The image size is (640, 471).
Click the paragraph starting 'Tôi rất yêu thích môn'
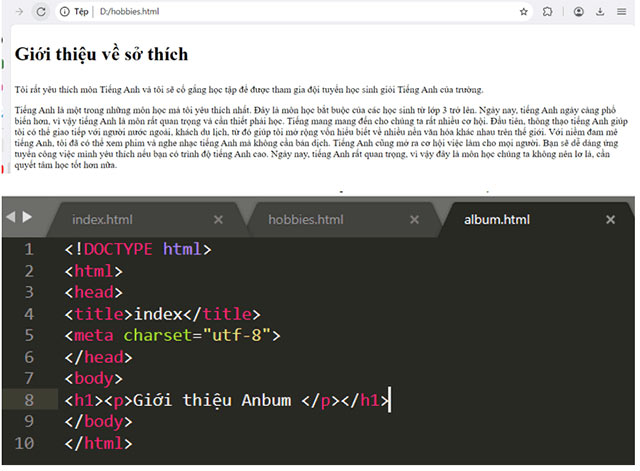coord(249,89)
